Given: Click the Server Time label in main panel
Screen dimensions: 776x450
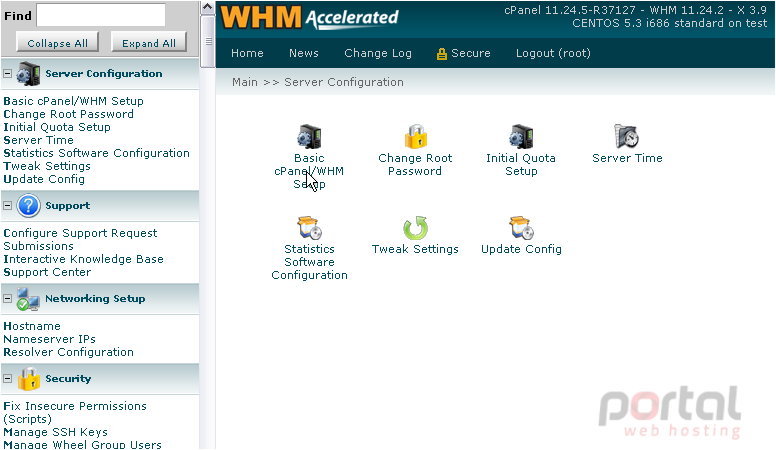Looking at the screenshot, I should pos(627,158).
